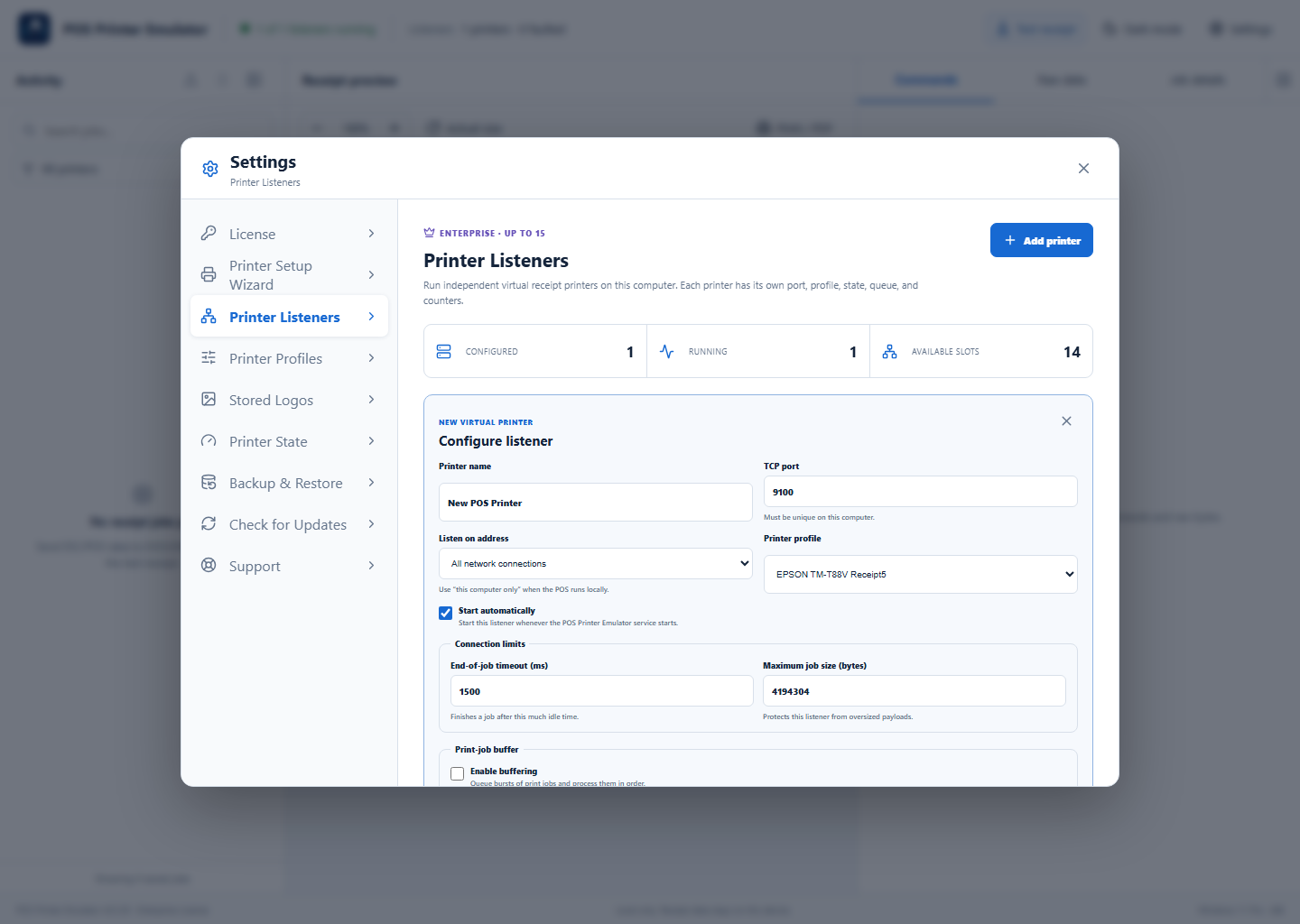
Task: Click the database icon beside Backup & Restore
Action: point(209,483)
